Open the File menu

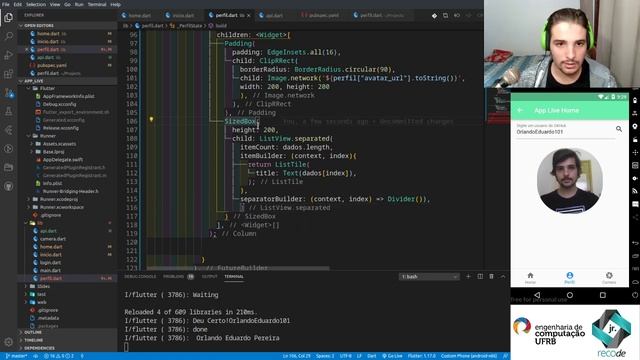point(6,4)
